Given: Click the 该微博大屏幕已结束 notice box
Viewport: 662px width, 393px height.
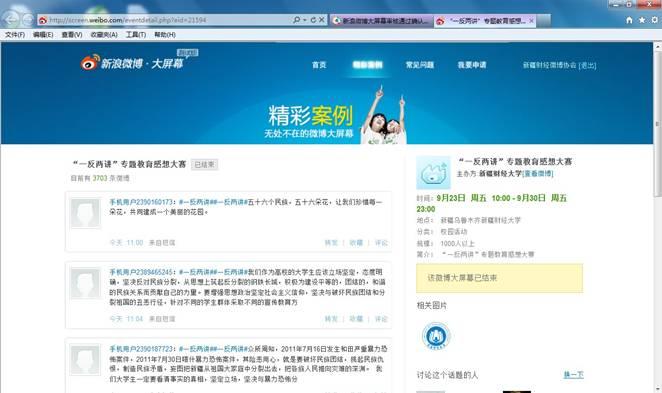Looking at the screenshot, I should click(x=499, y=278).
